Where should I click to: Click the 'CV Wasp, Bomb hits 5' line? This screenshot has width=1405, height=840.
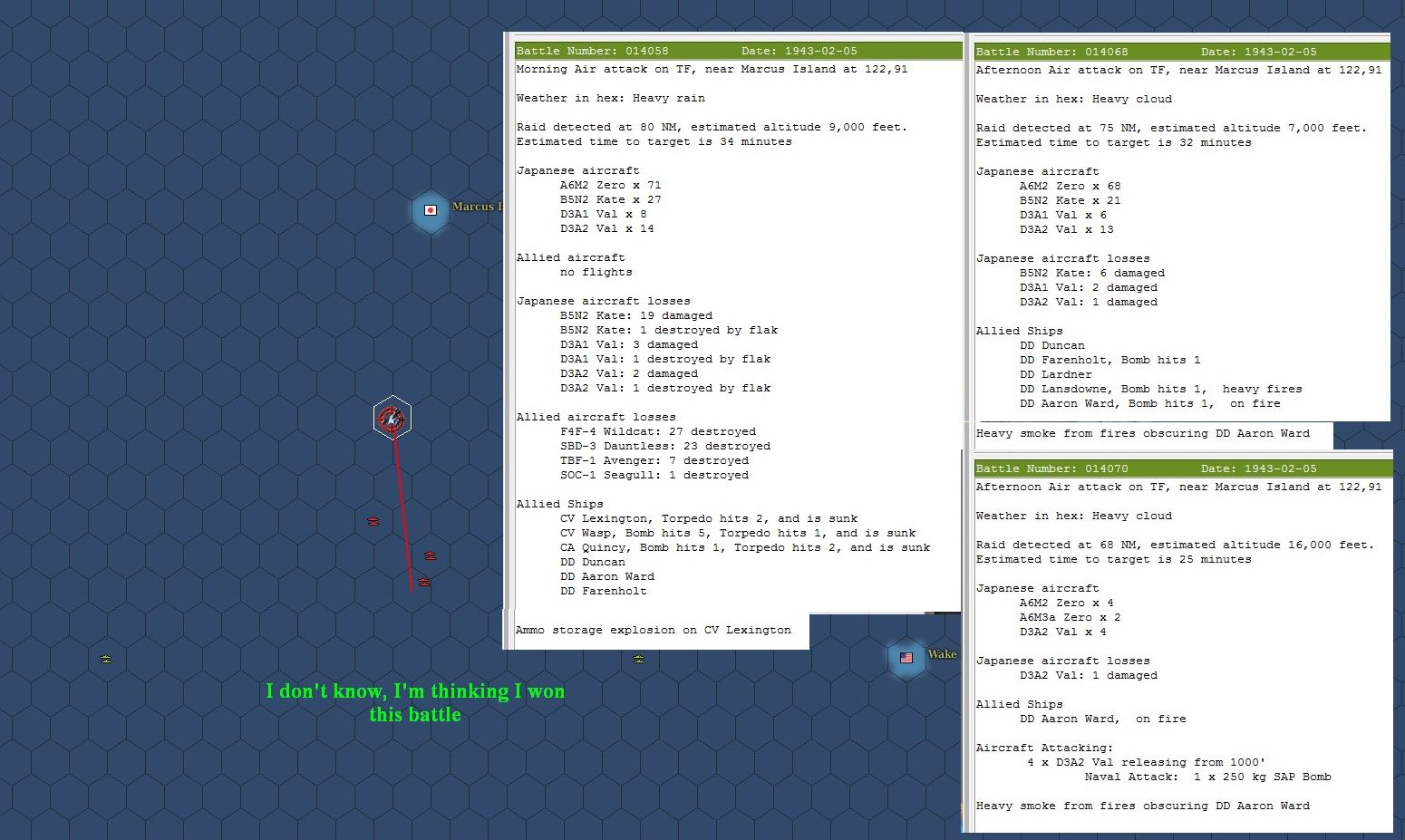pos(737,533)
